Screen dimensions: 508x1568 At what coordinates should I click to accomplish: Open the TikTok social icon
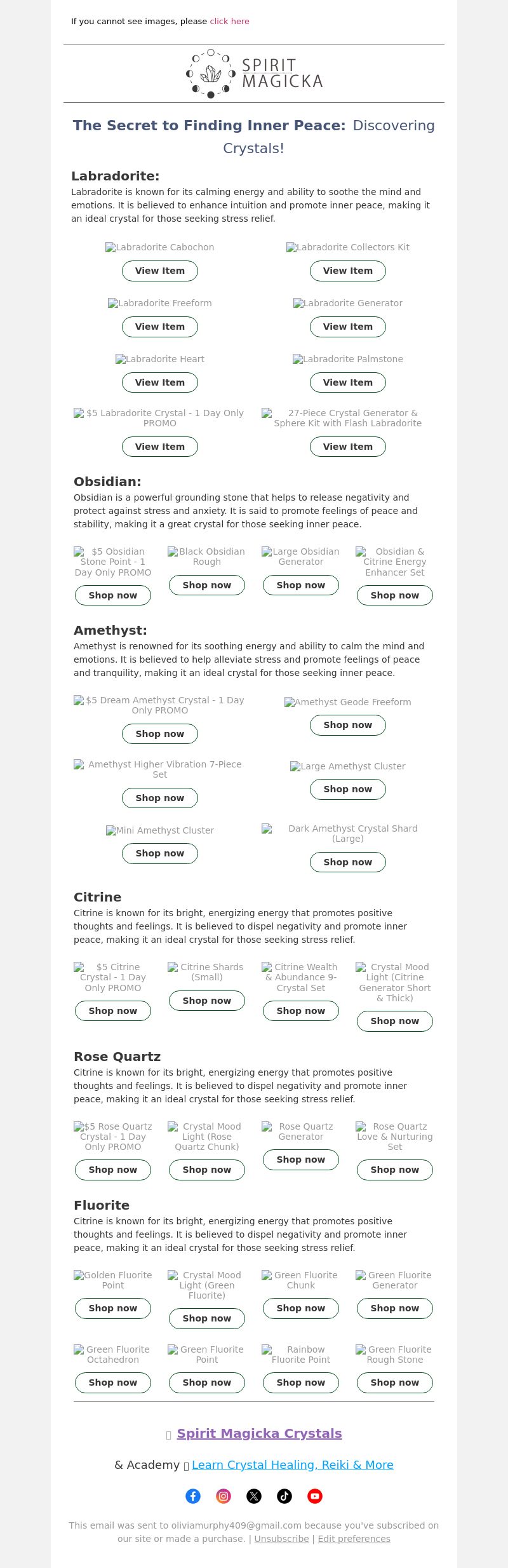[x=284, y=1496]
